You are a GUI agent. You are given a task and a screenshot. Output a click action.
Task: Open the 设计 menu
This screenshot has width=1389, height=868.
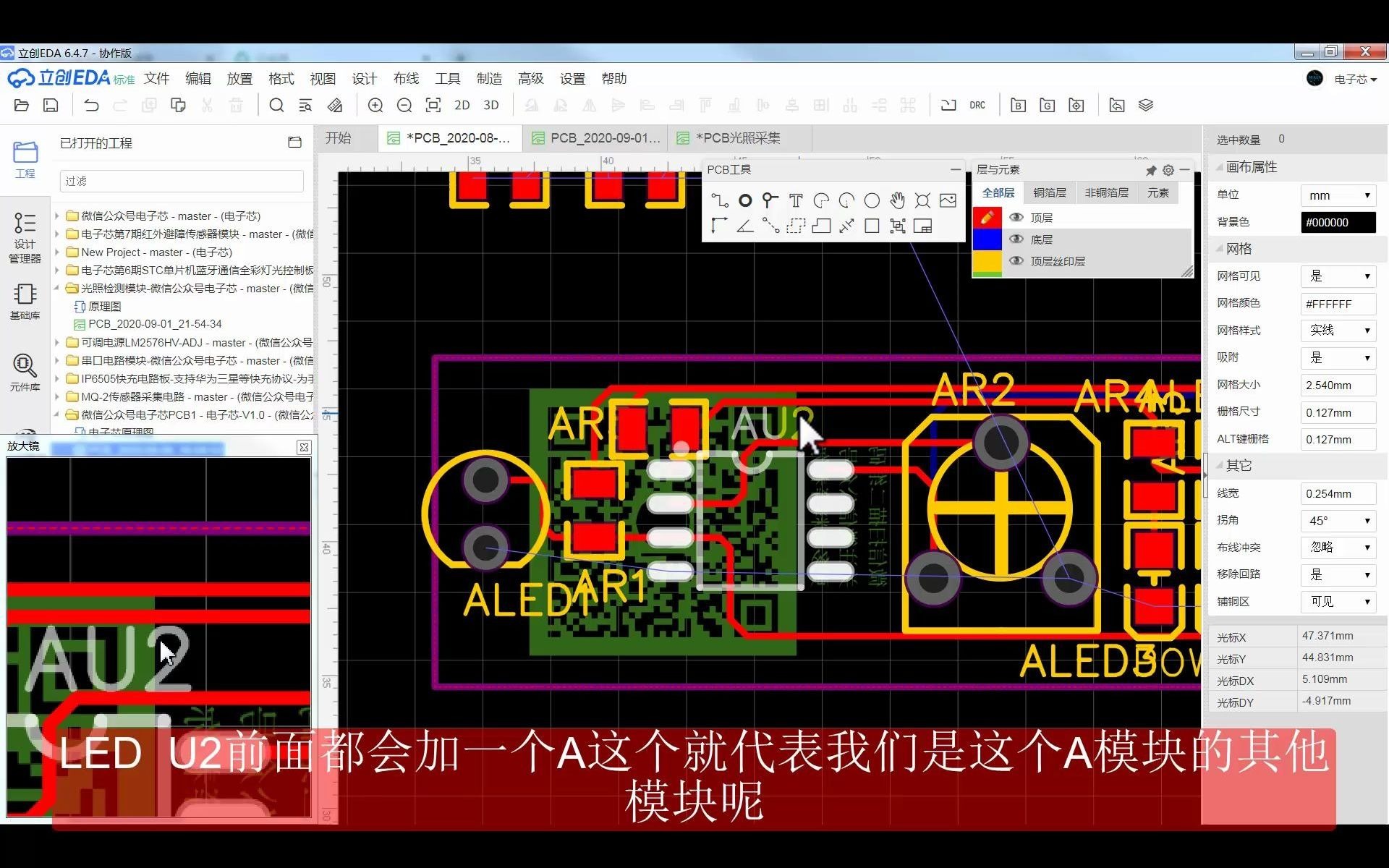point(364,78)
